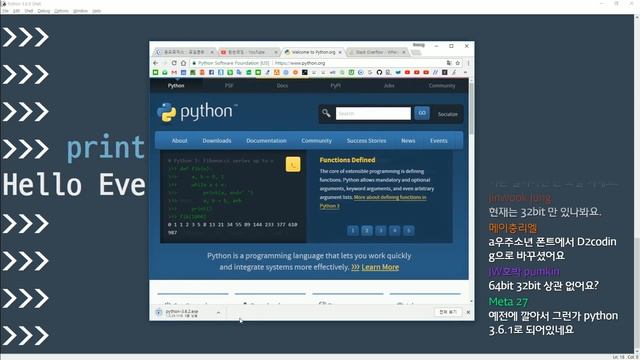Show slide 4 of the code carousel
The width and height of the screenshot is (640, 360).
[394, 231]
